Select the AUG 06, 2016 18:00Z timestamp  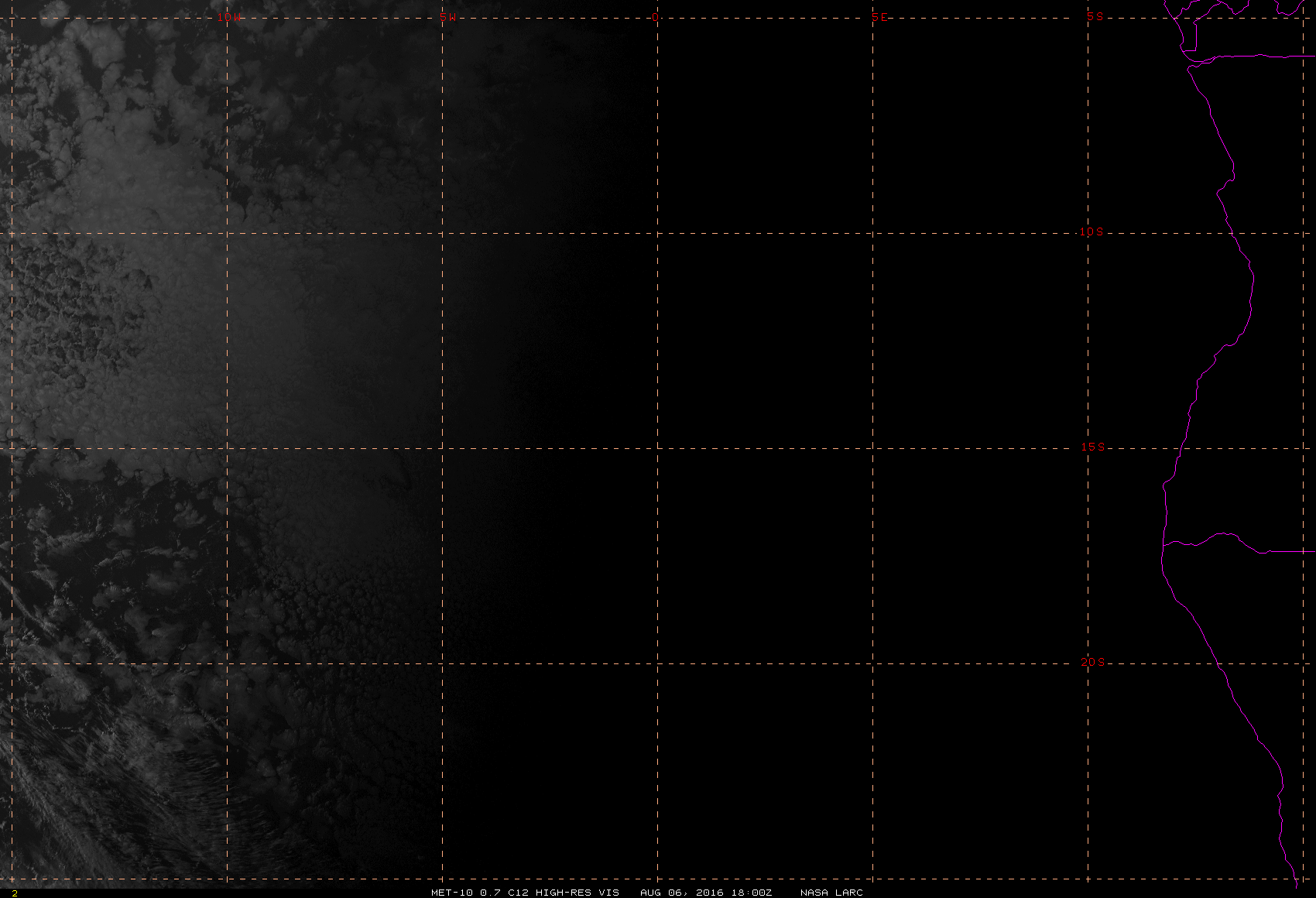706,893
